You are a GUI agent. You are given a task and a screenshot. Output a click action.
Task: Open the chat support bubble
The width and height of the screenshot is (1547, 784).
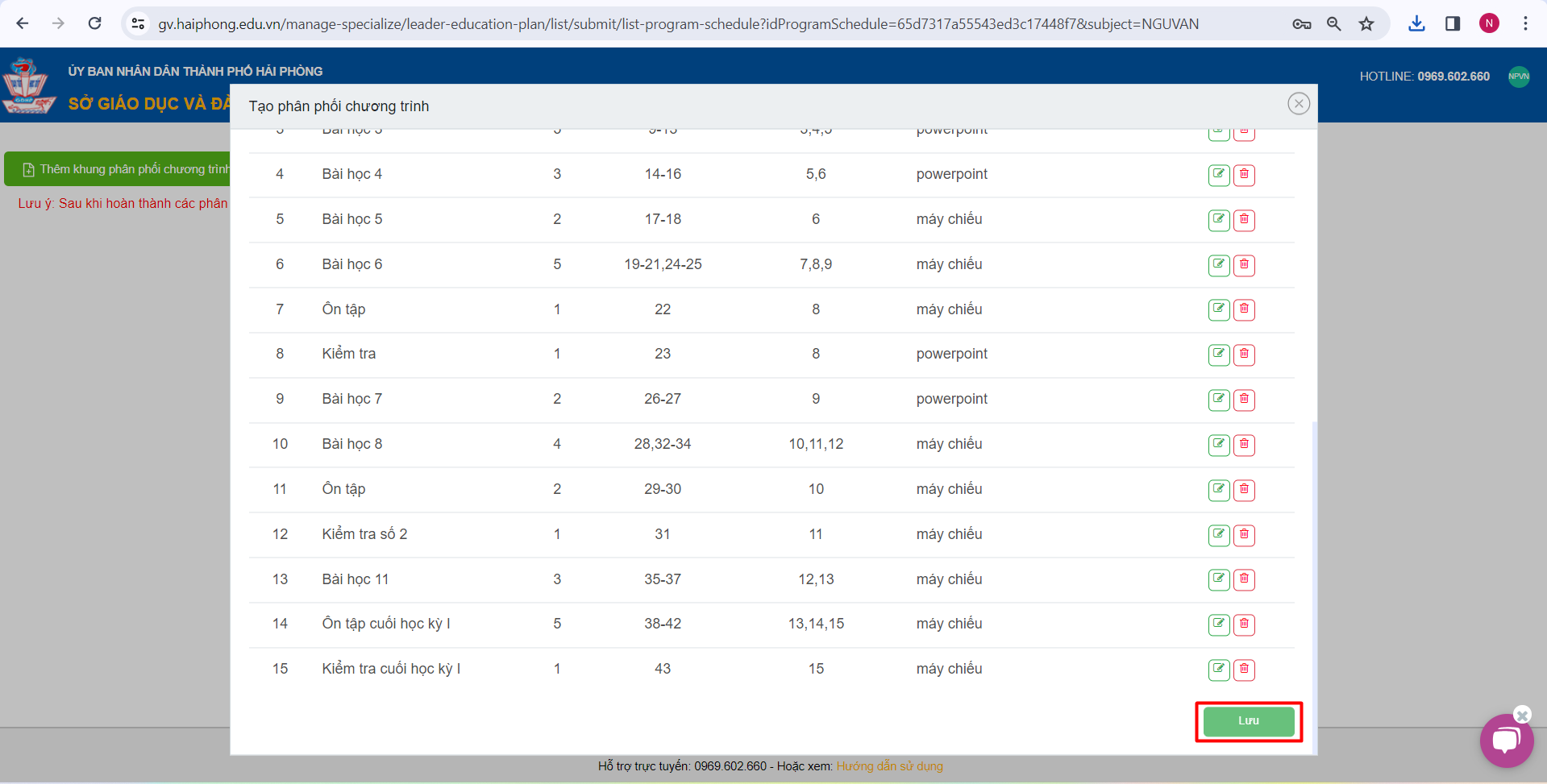[x=1505, y=740]
